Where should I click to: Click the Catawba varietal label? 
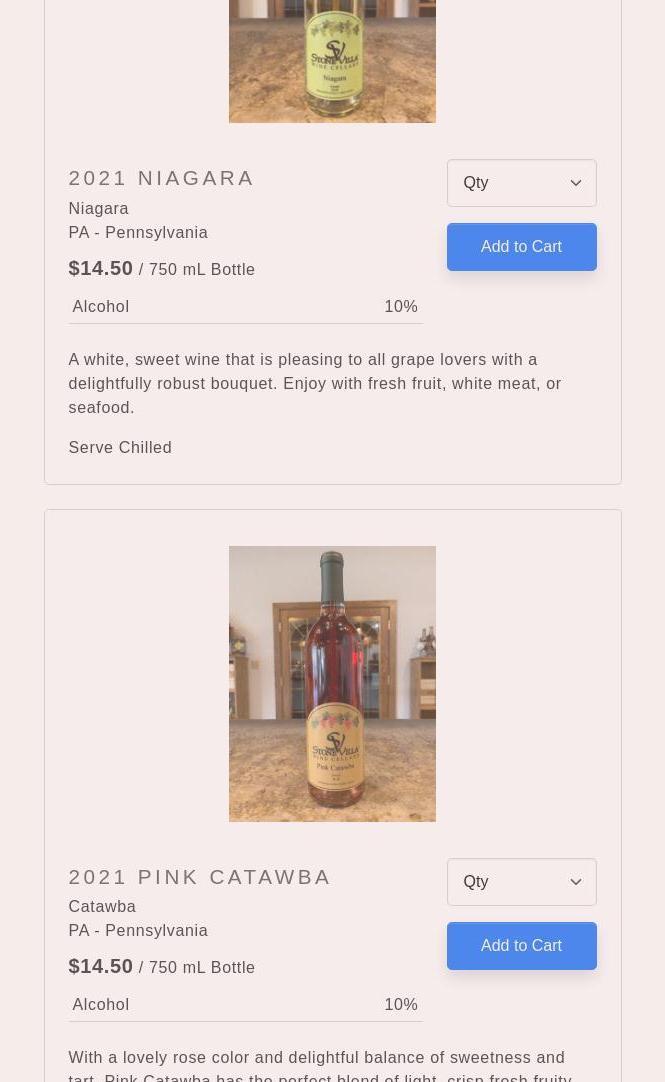[x=102, y=906]
